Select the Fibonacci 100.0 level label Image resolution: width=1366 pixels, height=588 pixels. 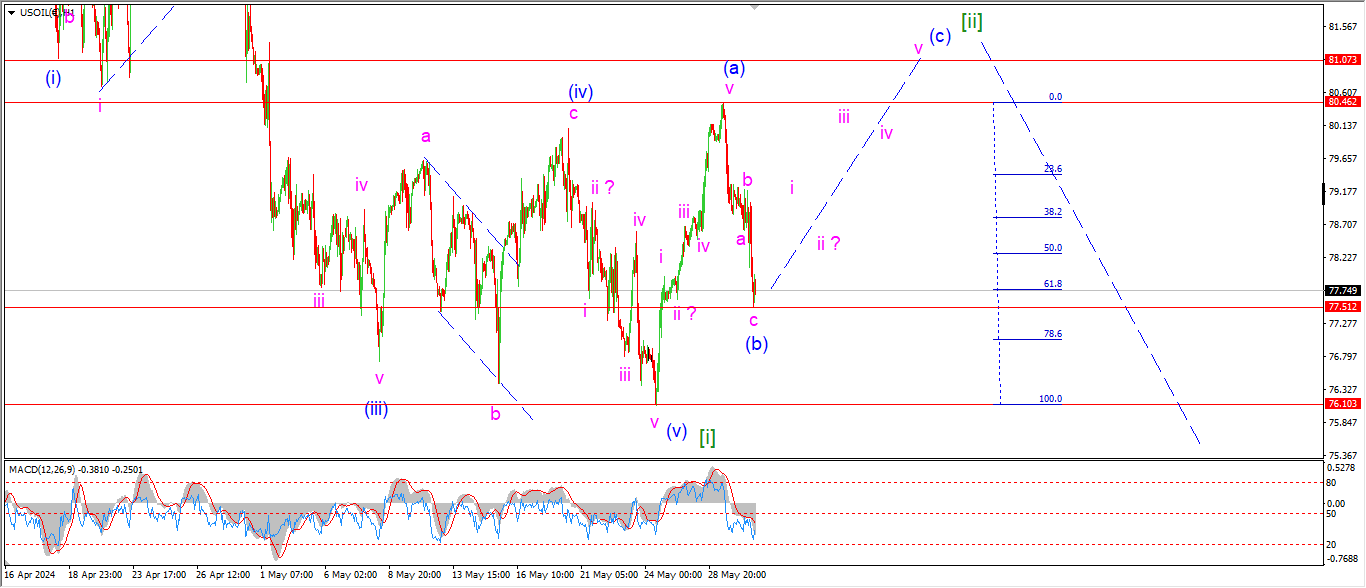tap(1050, 398)
